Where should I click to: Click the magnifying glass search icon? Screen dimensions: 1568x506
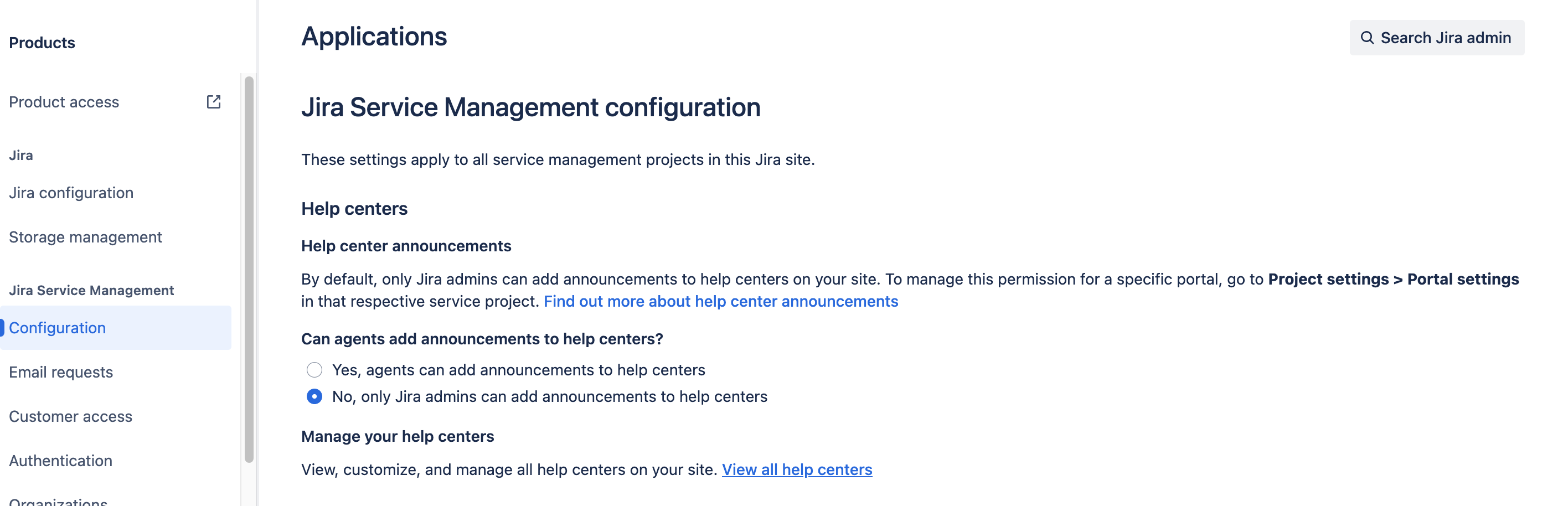tap(1366, 38)
